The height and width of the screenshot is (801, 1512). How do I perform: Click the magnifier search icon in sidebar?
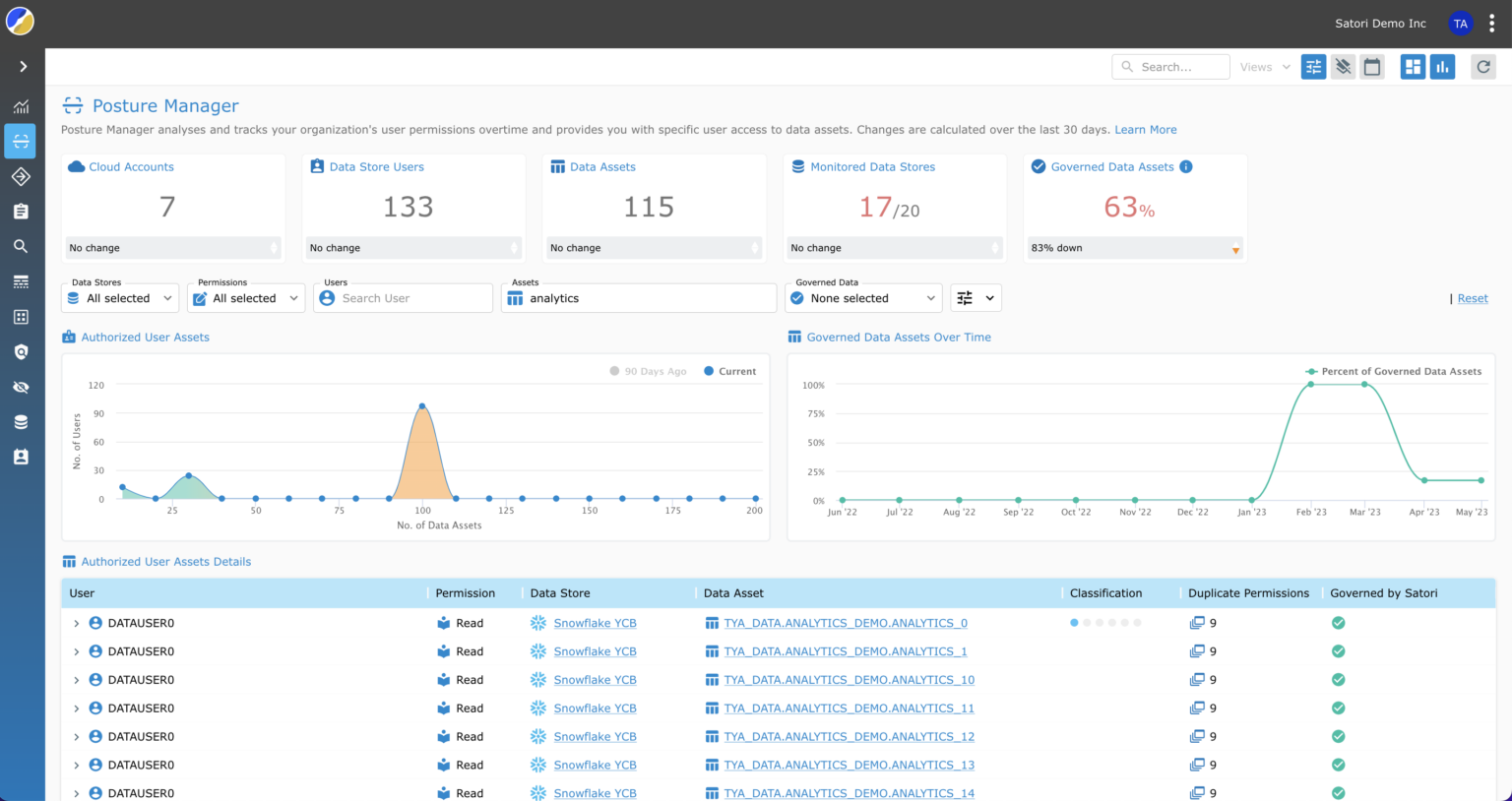21,247
